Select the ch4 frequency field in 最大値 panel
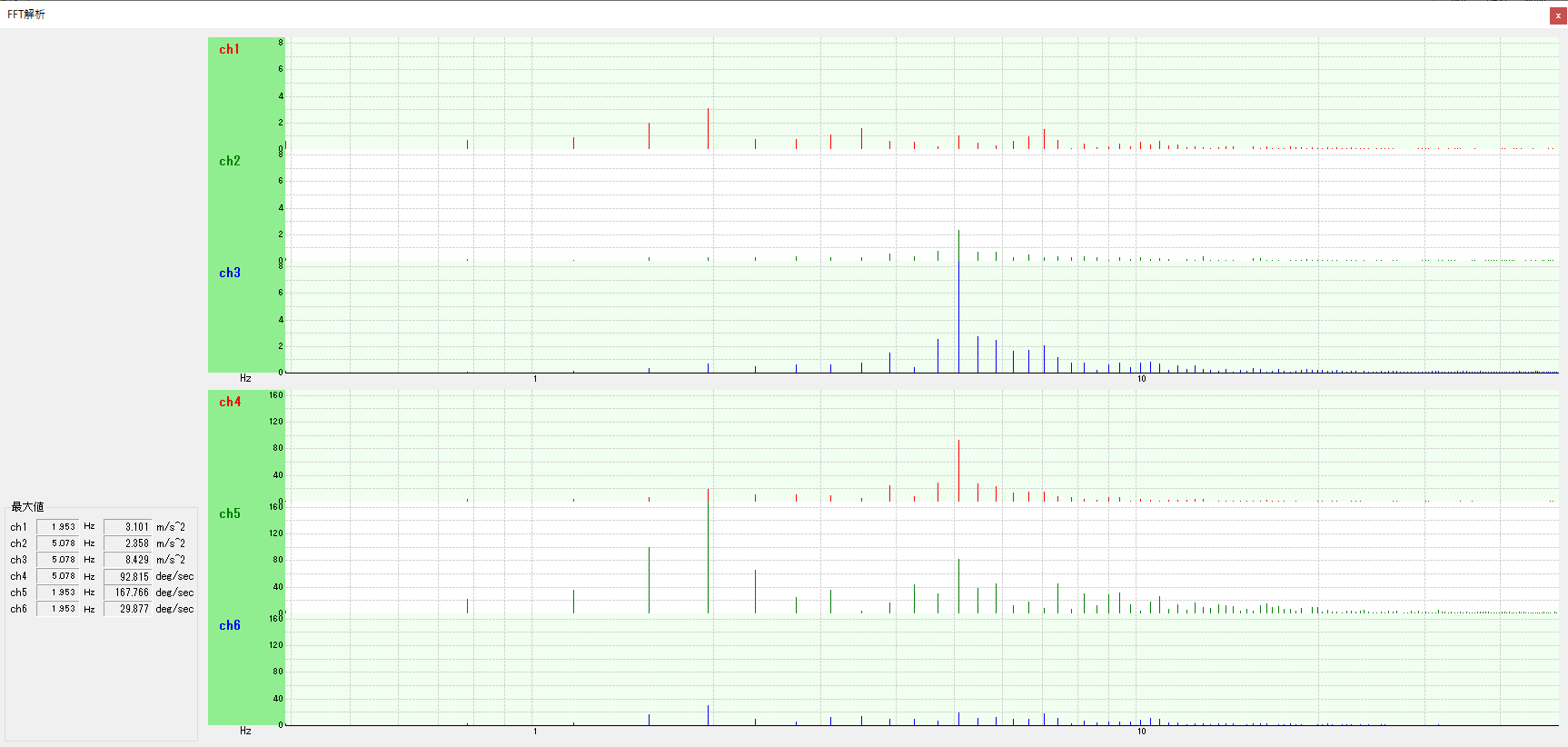Screen dimensions: 1568x747 (57, 576)
